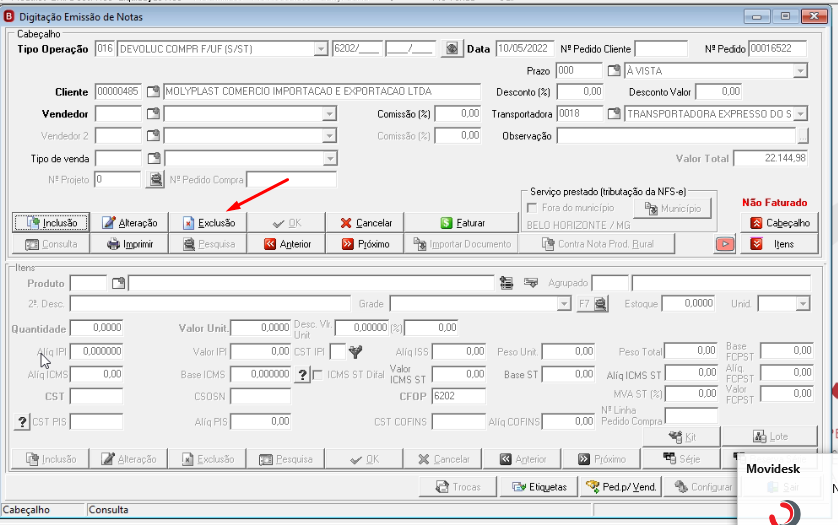The width and height of the screenshot is (838, 525).
Task: Expand the Transportadora name dropdown
Action: click(x=800, y=113)
